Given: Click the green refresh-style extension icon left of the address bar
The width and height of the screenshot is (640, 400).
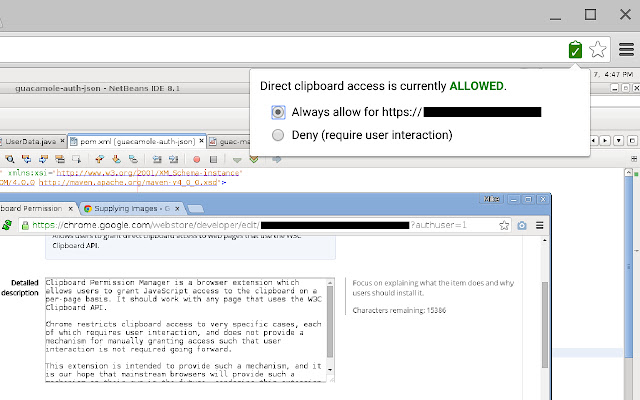Looking at the screenshot, I should point(7,225).
